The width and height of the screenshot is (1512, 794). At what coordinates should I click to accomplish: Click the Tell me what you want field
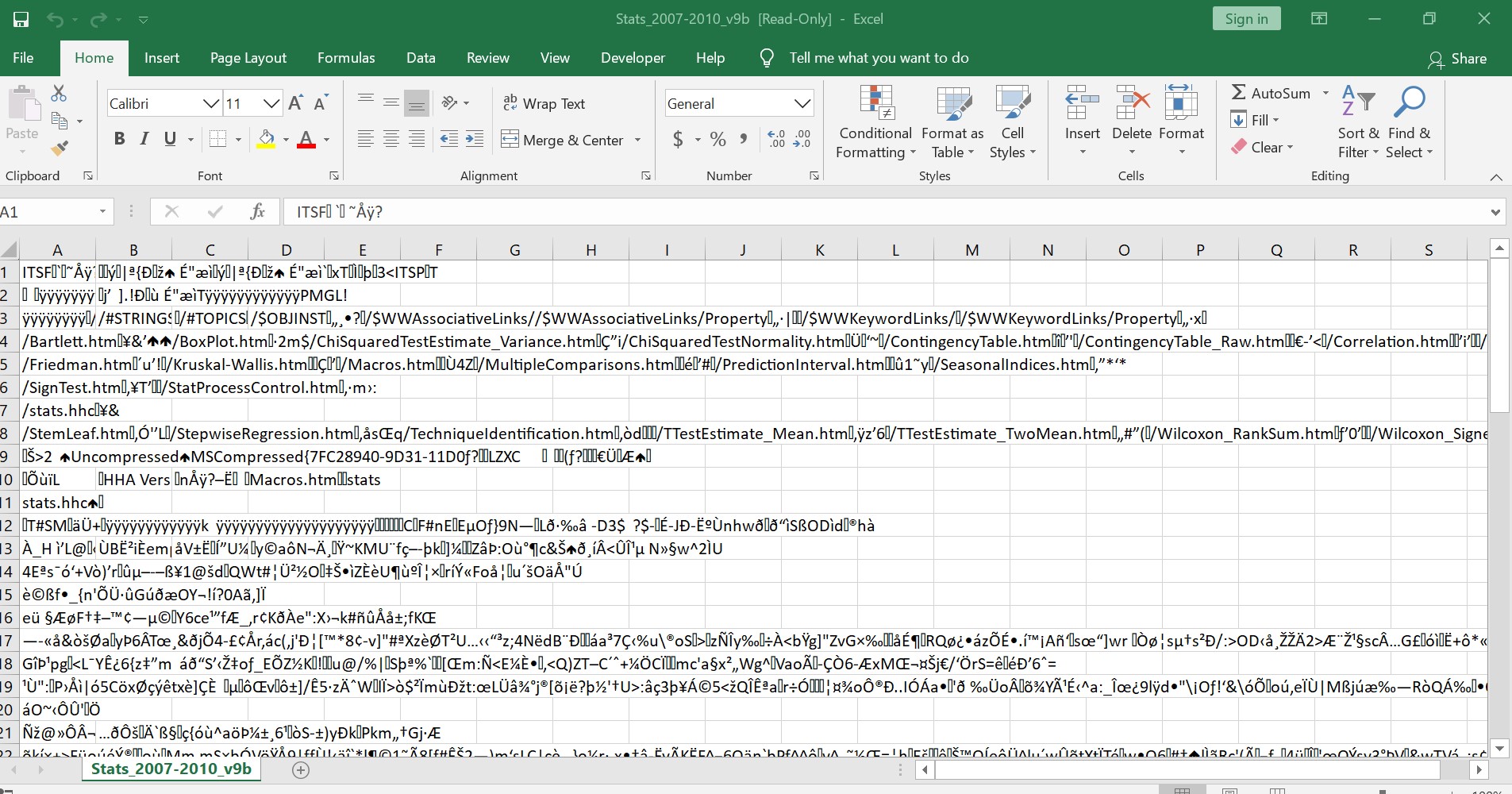click(879, 58)
